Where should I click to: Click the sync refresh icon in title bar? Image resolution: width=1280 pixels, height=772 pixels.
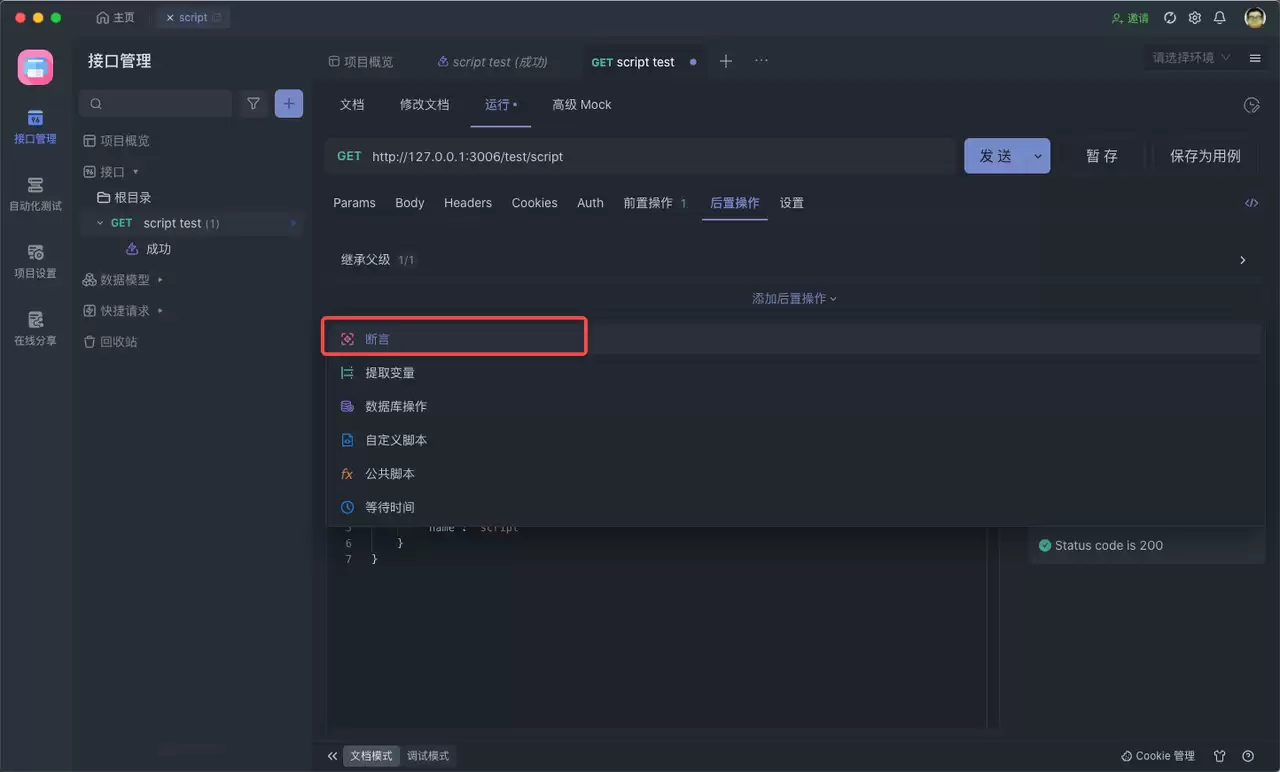tap(1170, 18)
